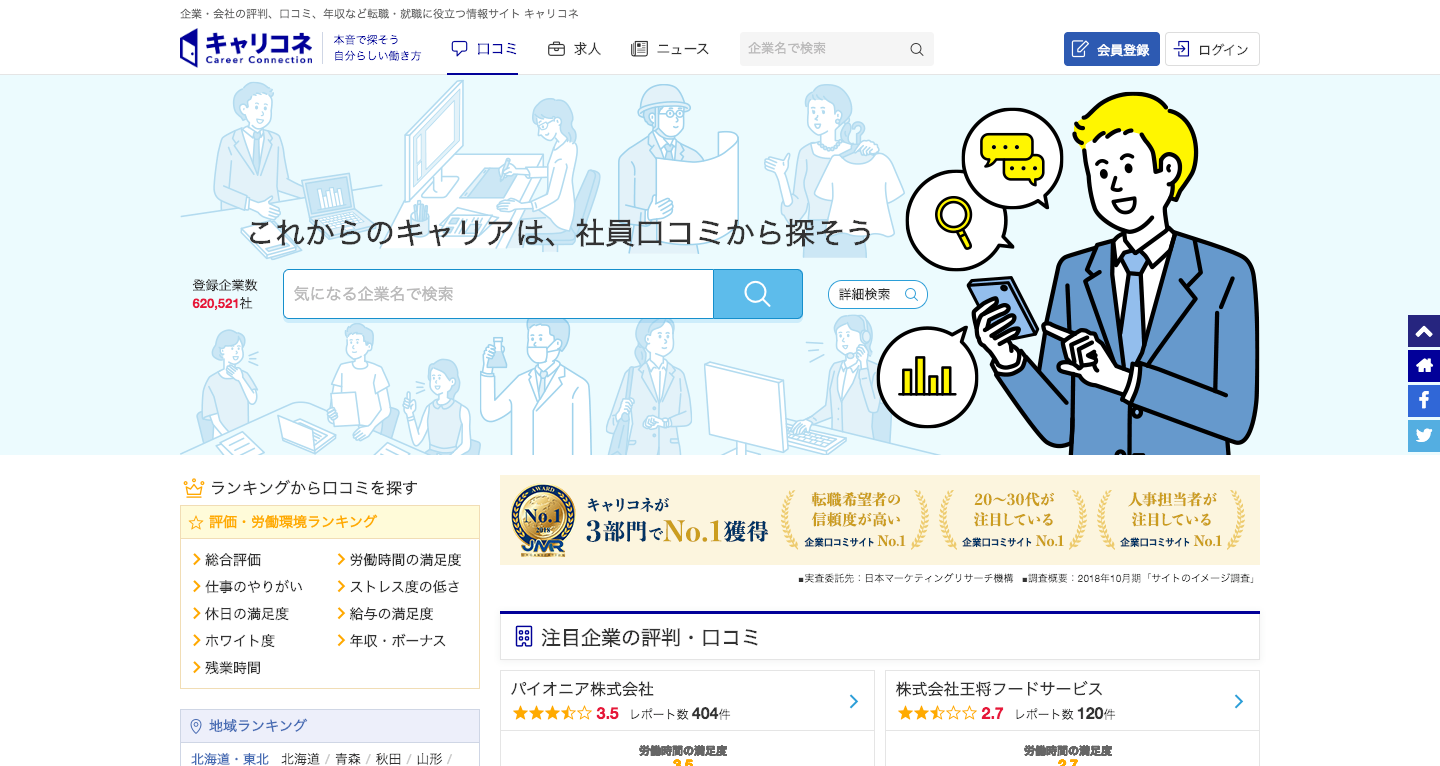Click the magnifier icon in header search
1440x766 pixels.
(x=916, y=49)
